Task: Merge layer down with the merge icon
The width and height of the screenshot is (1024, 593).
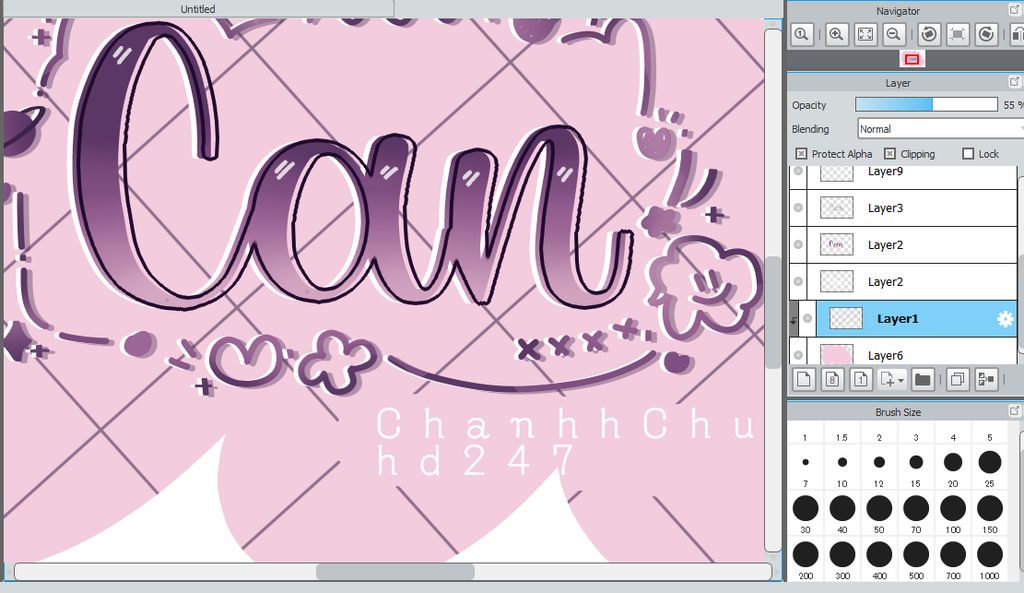Action: click(986, 379)
